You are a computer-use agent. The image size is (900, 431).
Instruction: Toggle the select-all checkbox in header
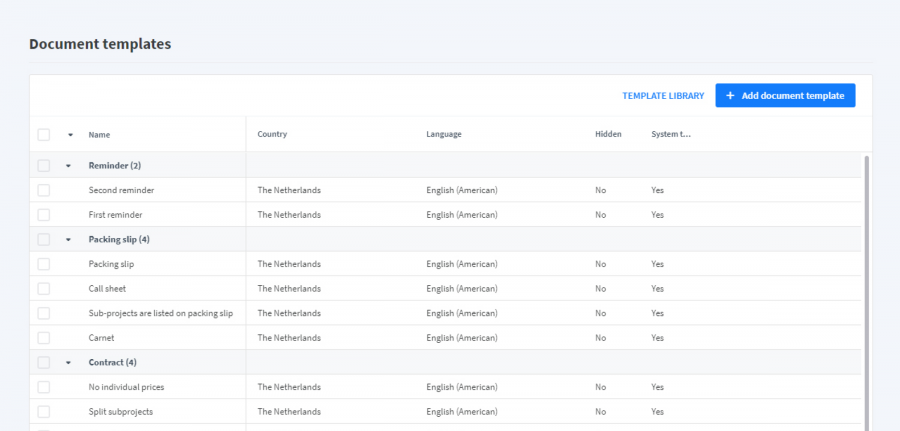coord(43,134)
